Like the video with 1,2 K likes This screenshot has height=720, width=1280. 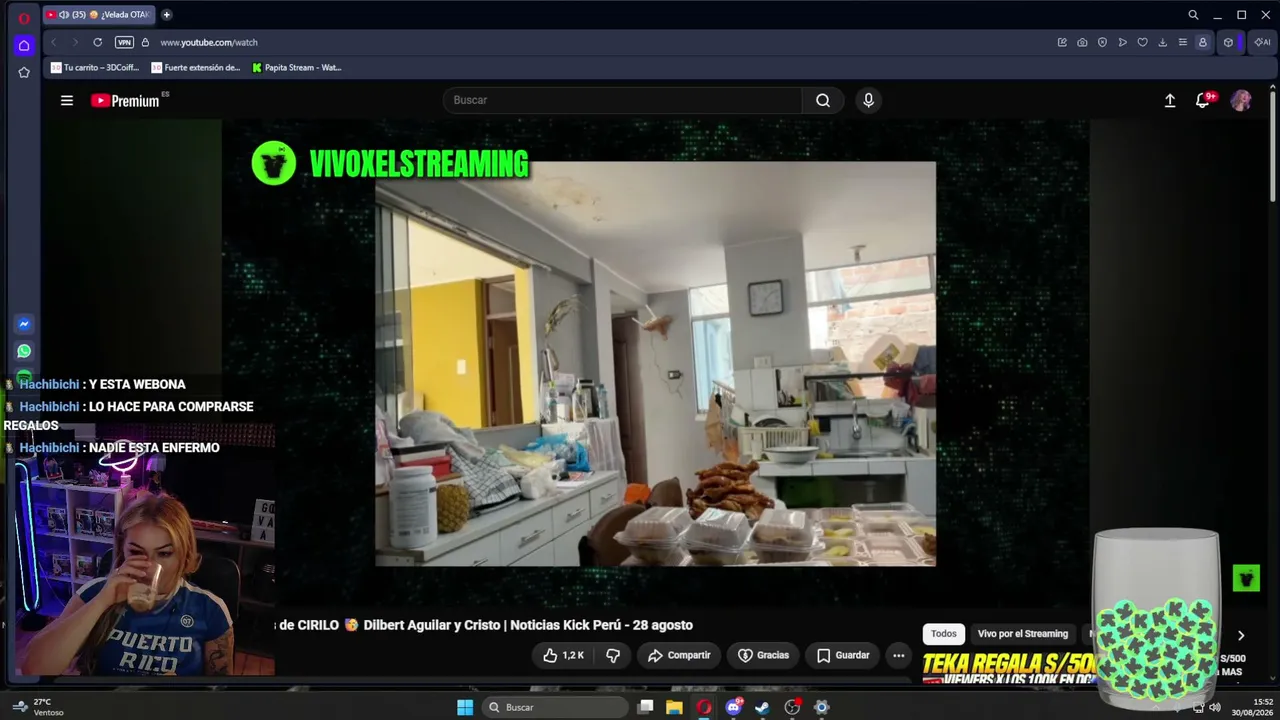(563, 655)
